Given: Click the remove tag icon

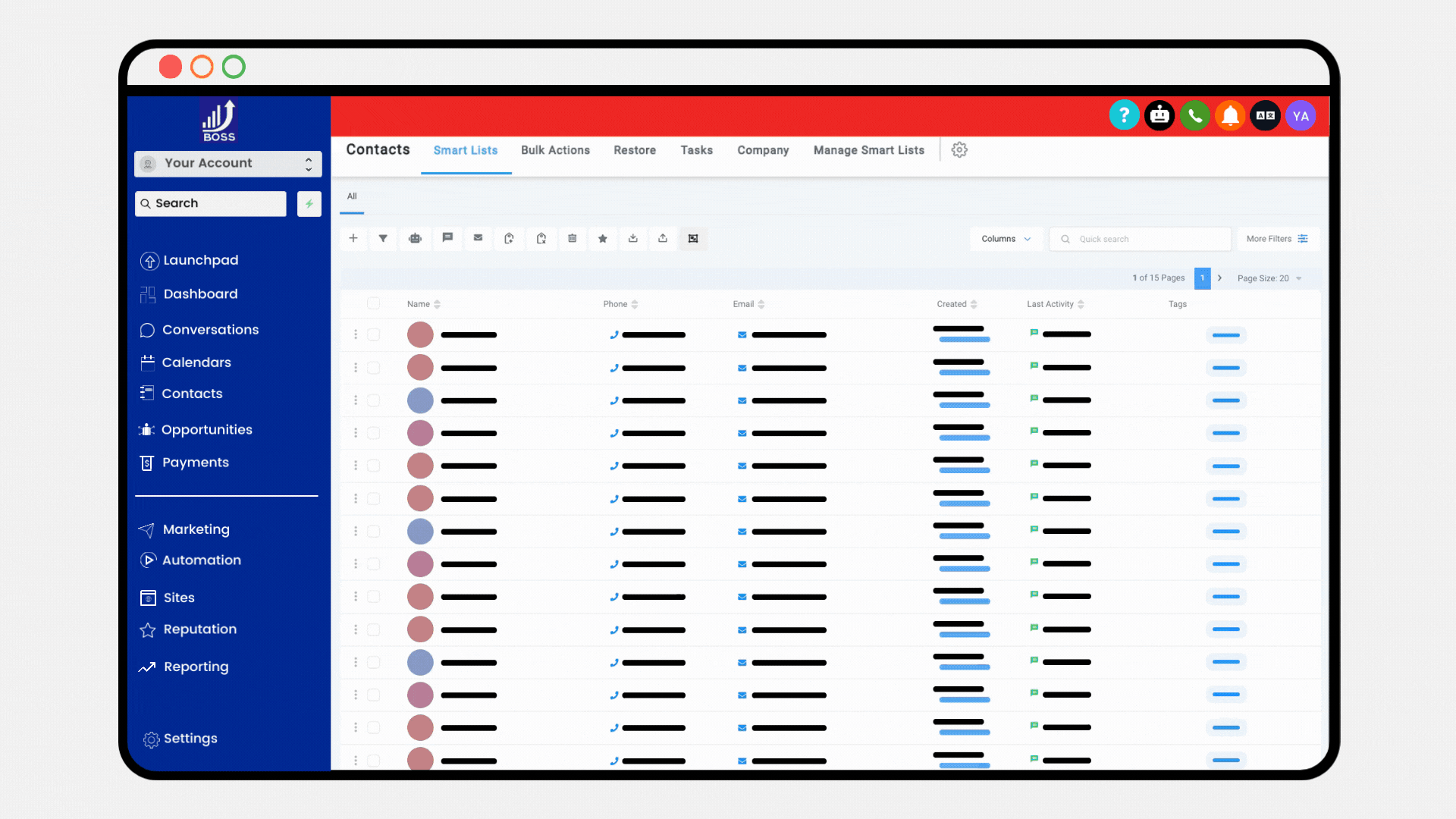Looking at the screenshot, I should [x=541, y=238].
